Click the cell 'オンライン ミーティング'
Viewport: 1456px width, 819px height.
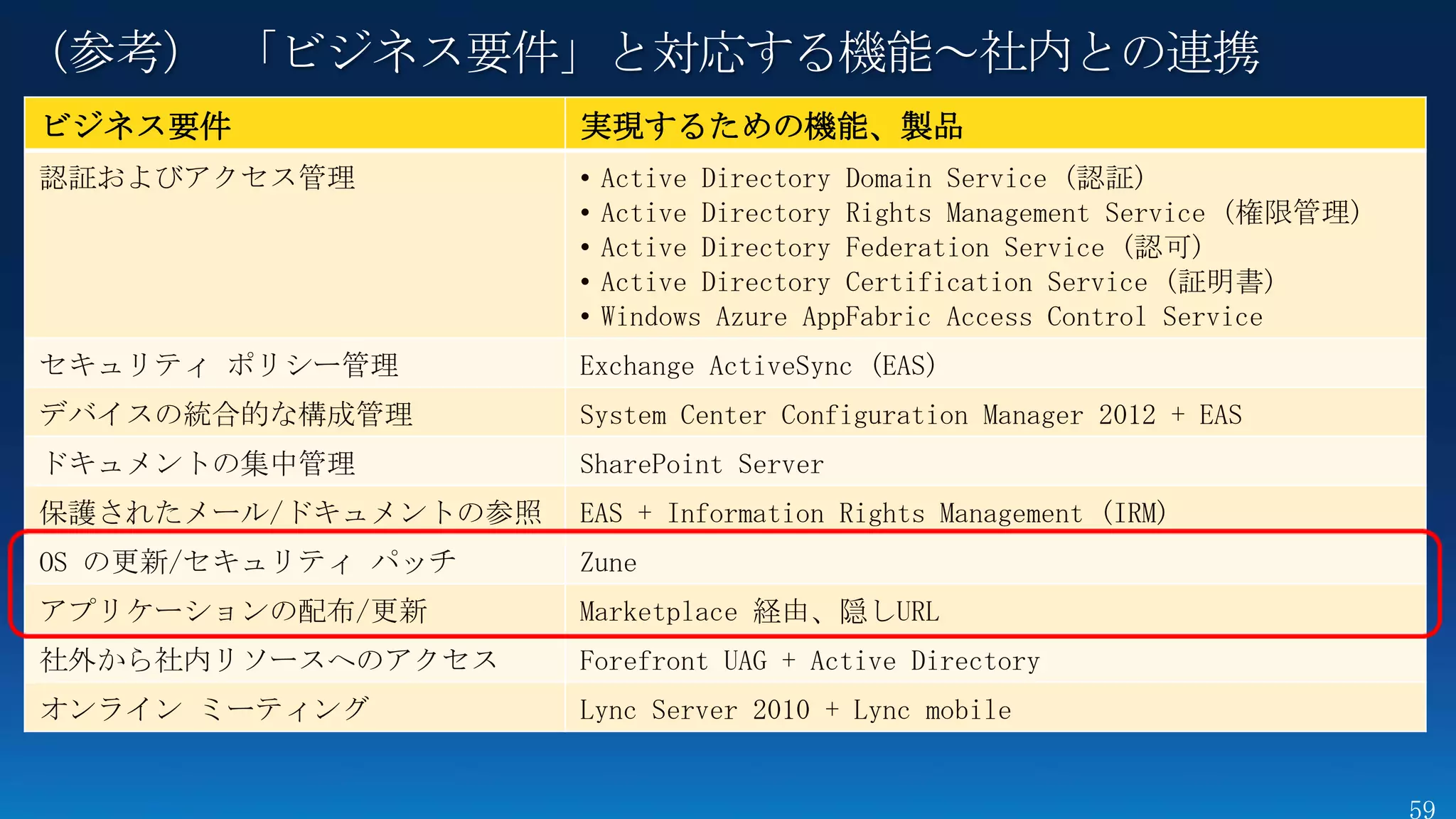coord(295,708)
